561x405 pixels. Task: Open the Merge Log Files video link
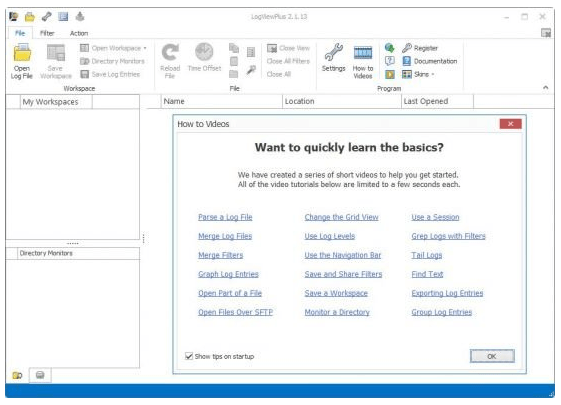225,236
